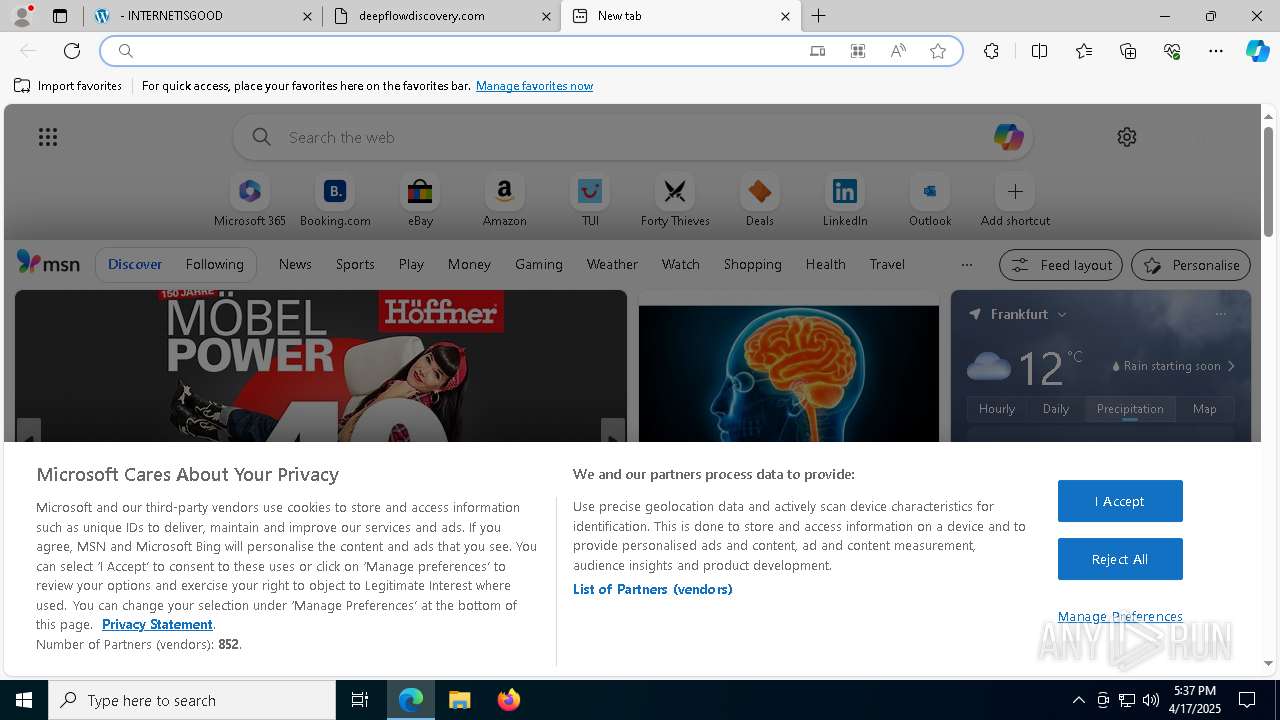
Task: Click I Accept button
Action: click(x=1120, y=501)
